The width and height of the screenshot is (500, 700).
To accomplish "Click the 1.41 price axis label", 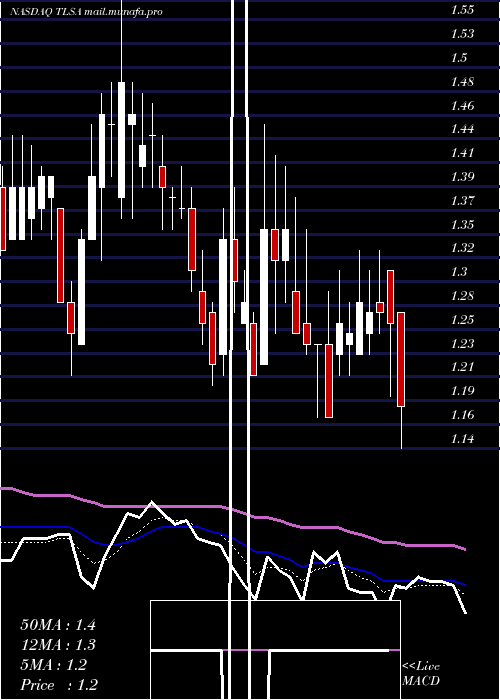I will coord(462,153).
